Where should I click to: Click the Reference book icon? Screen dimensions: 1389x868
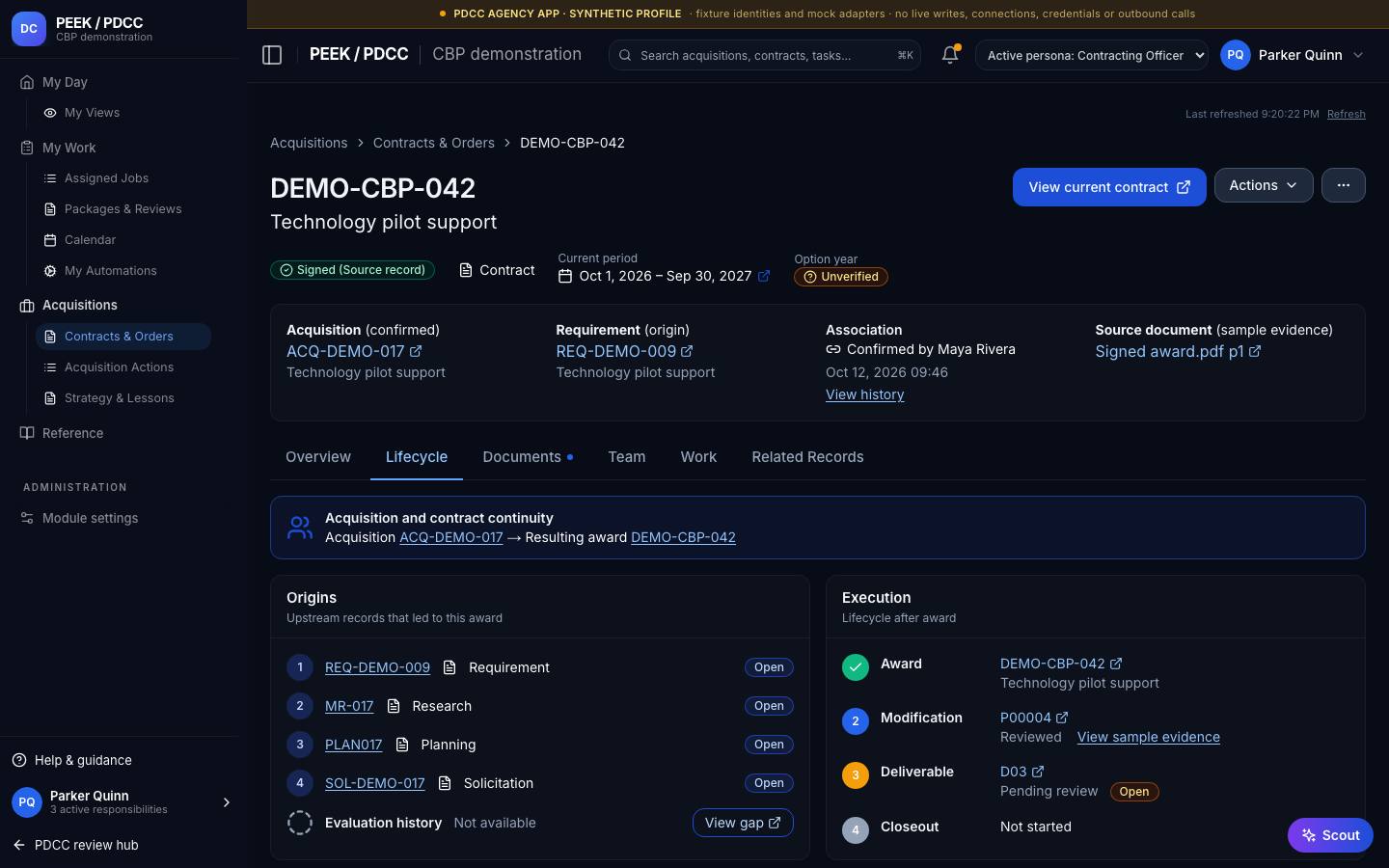pos(27,433)
